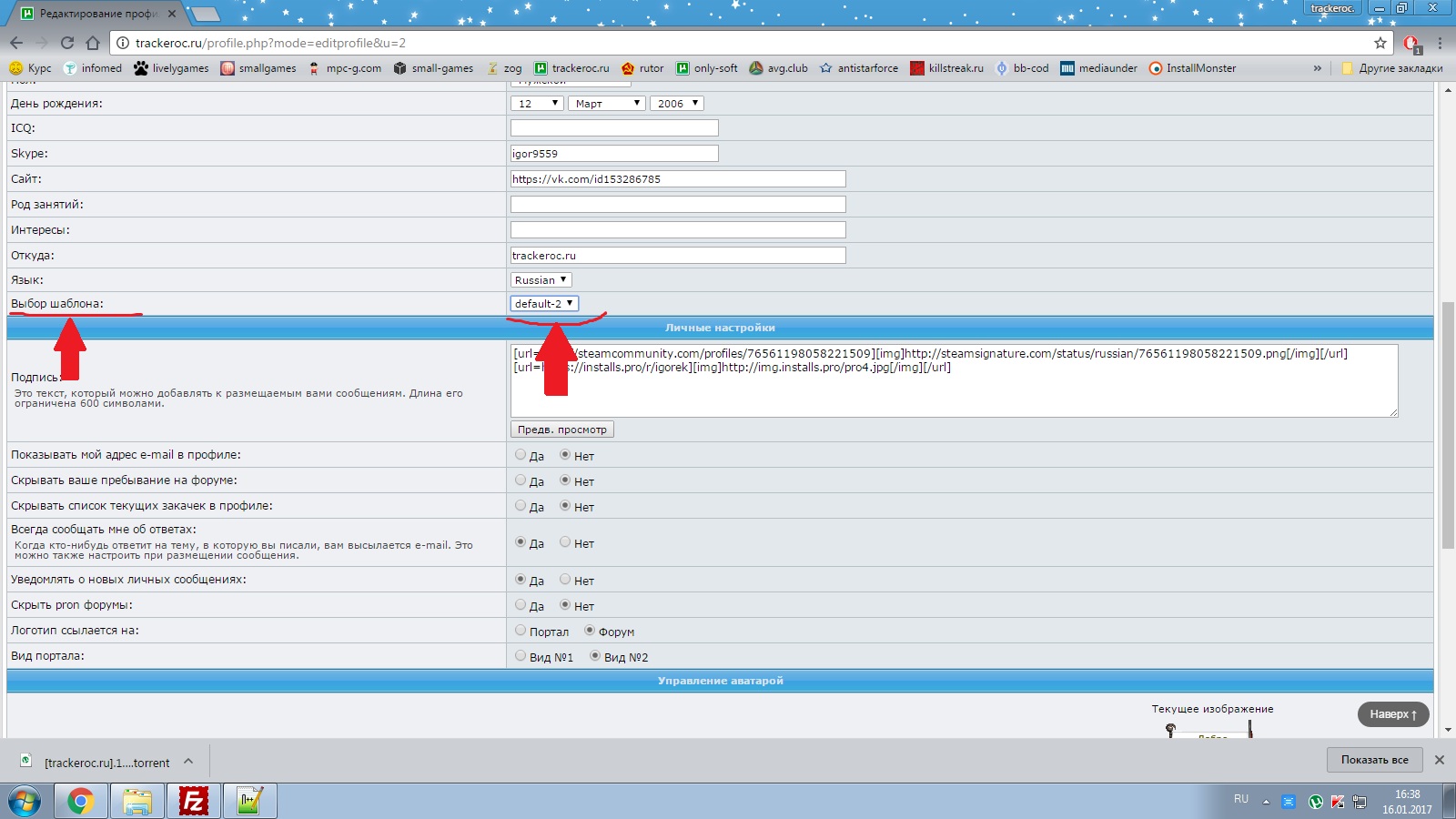1456x819 pixels.
Task: Open the rutor bookmark
Action: (642, 68)
